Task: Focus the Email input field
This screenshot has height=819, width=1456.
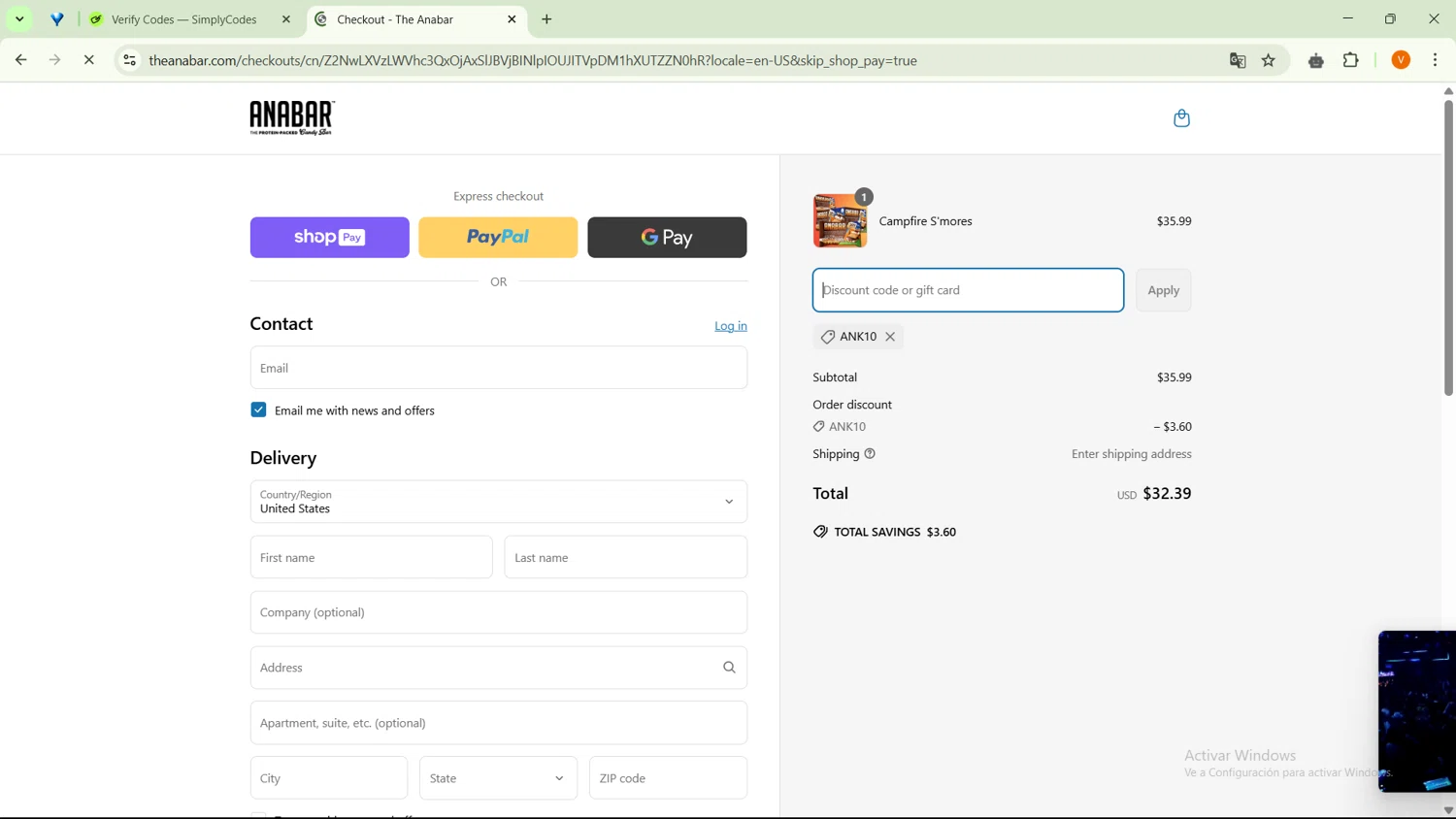Action: (x=499, y=368)
